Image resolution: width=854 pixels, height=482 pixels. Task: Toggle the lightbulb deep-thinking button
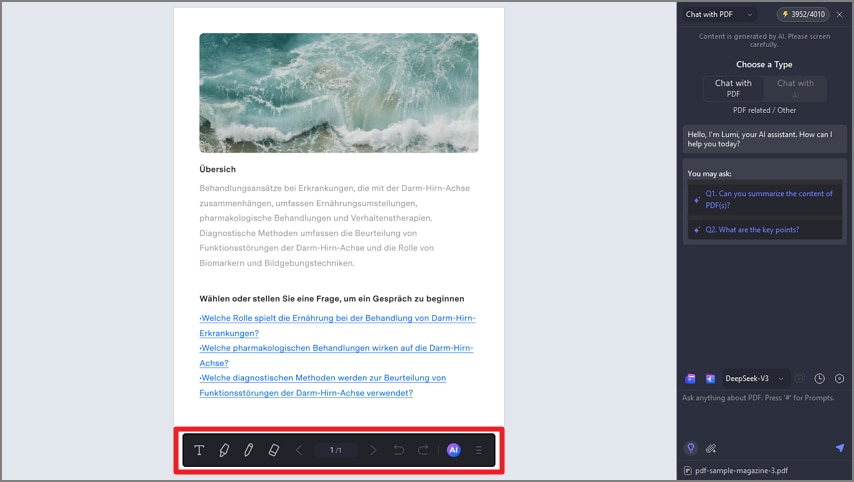[691, 448]
